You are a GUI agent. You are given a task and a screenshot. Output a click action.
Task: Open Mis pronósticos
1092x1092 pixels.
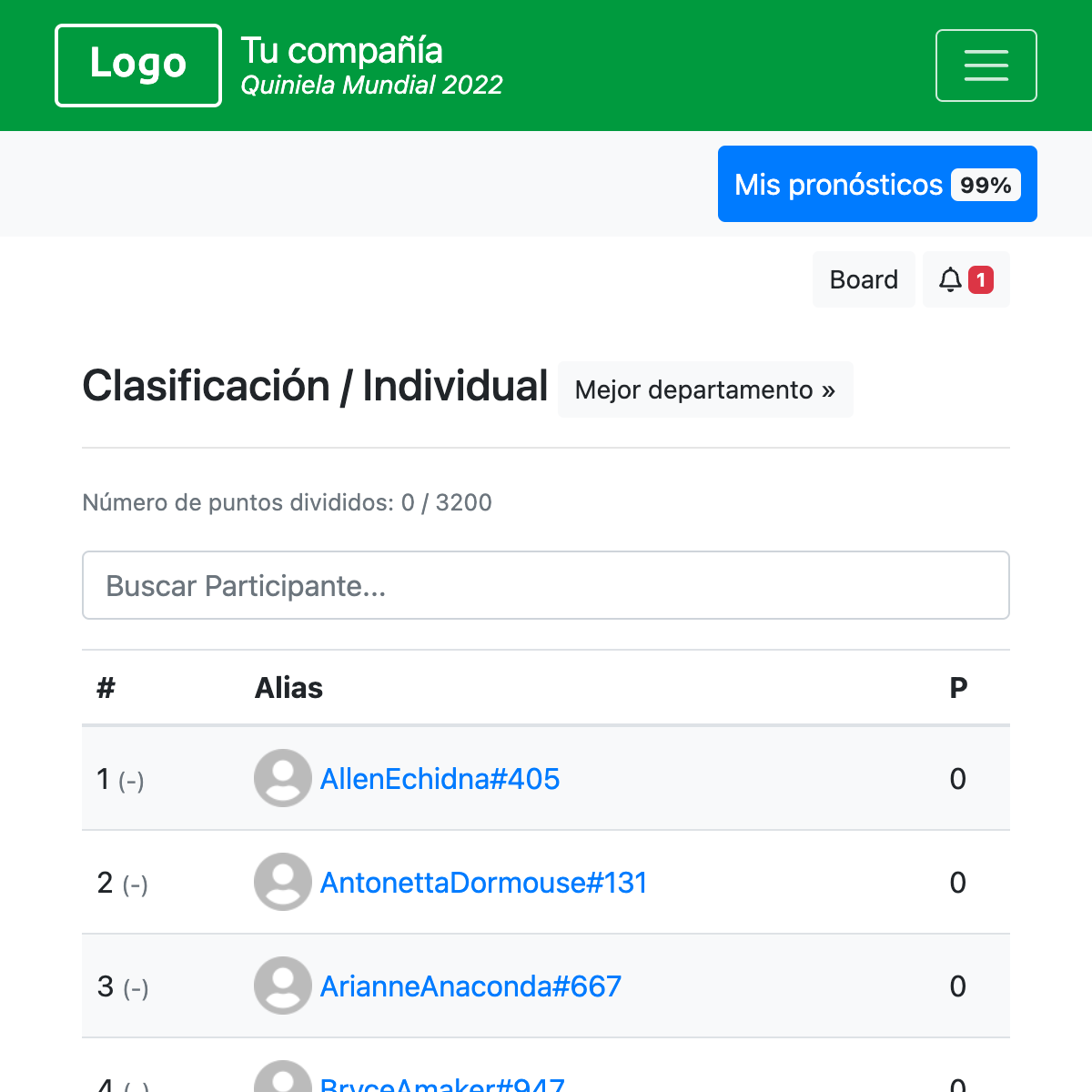coord(839,184)
